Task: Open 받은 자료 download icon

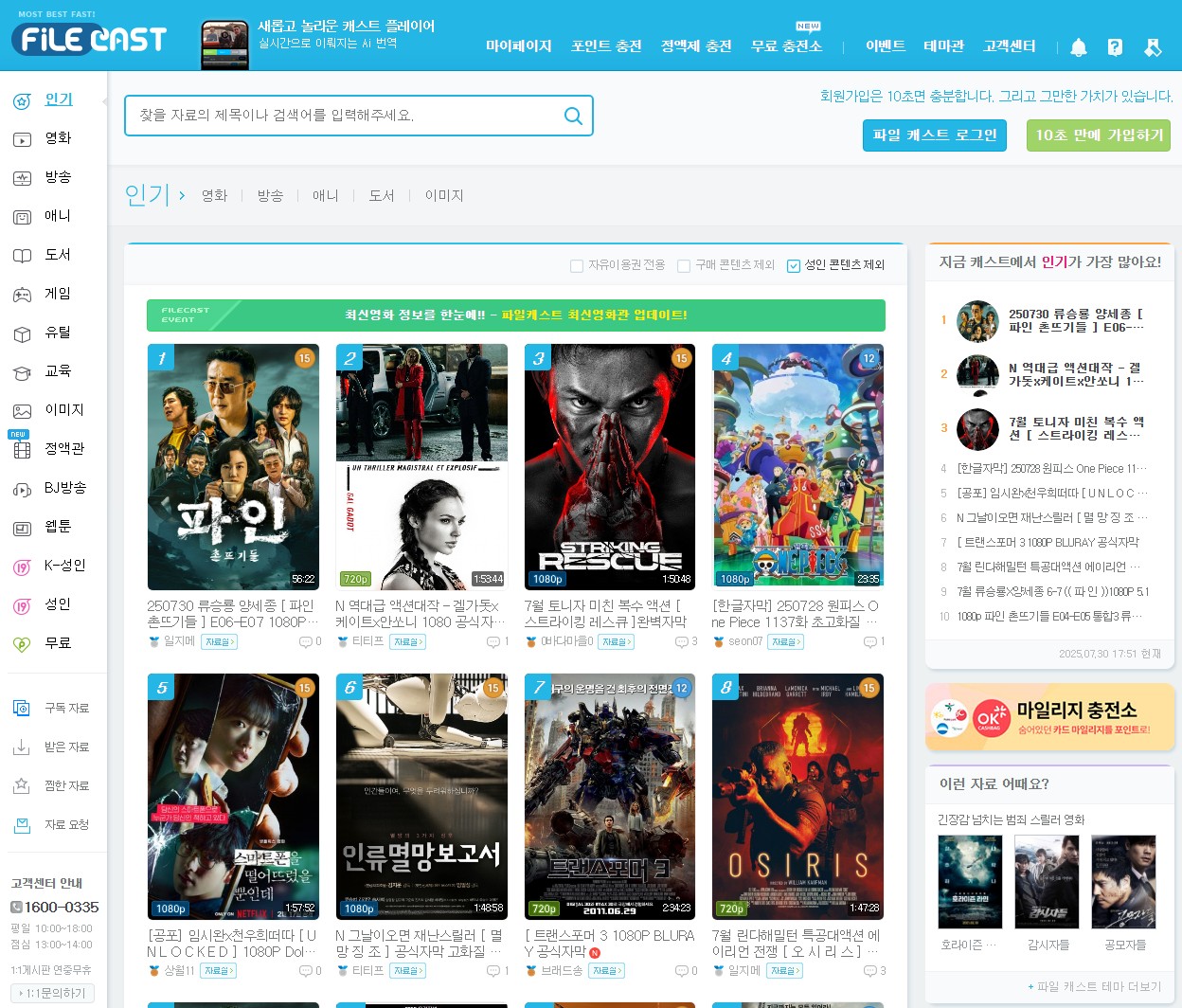Action: (22, 747)
